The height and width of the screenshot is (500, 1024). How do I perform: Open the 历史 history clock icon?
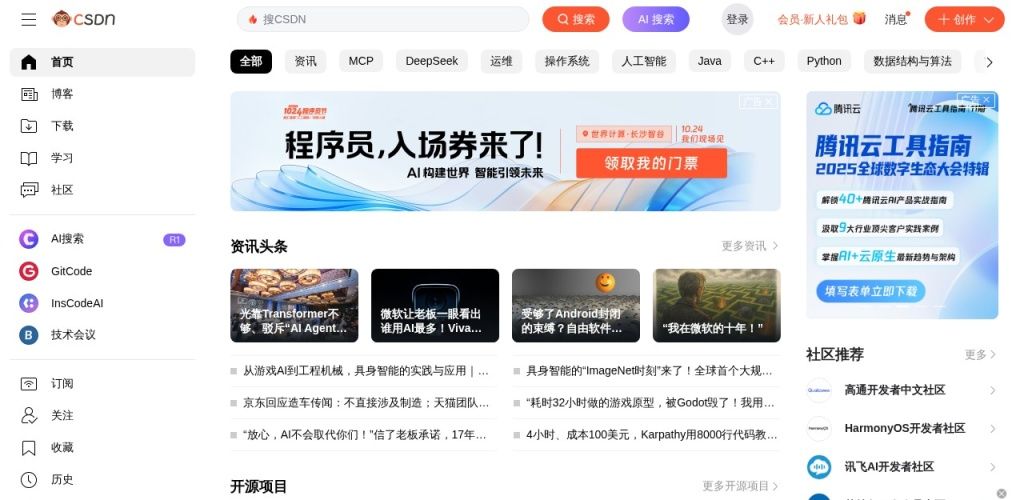pyautogui.click(x=29, y=480)
